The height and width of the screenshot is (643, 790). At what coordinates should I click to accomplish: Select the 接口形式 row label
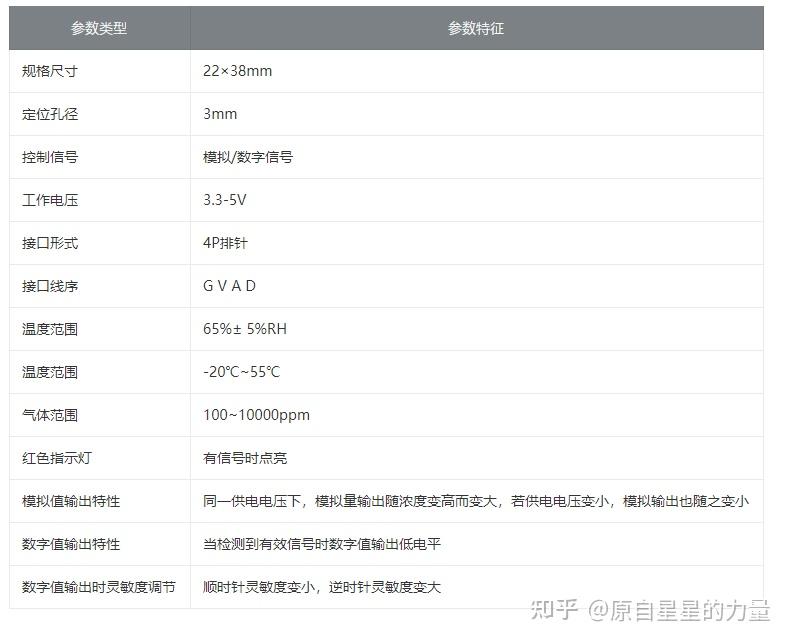tap(50, 243)
